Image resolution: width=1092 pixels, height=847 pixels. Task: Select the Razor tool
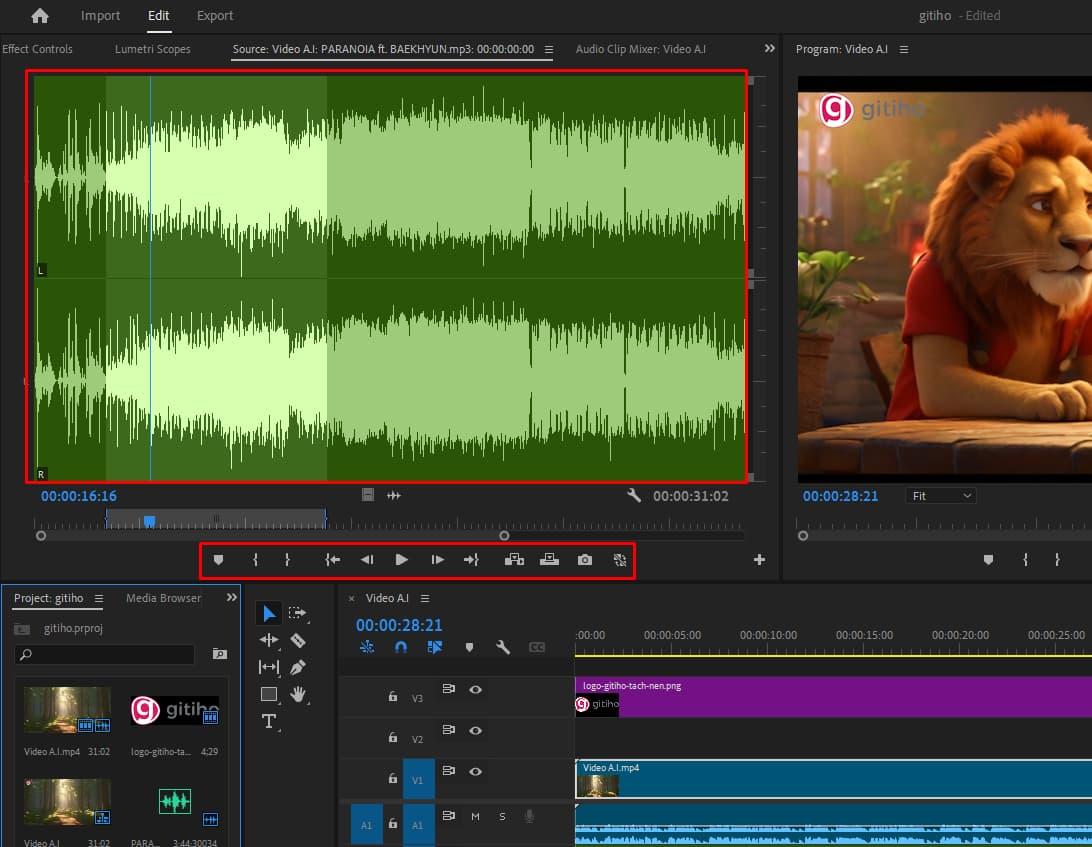pyautogui.click(x=297, y=640)
